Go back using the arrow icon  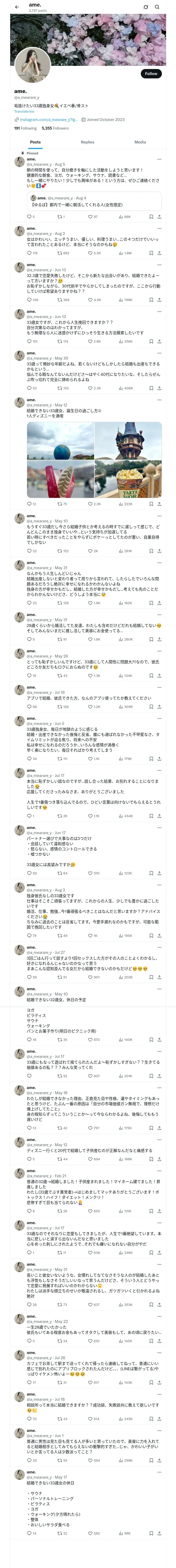pyautogui.click(x=16, y=7)
